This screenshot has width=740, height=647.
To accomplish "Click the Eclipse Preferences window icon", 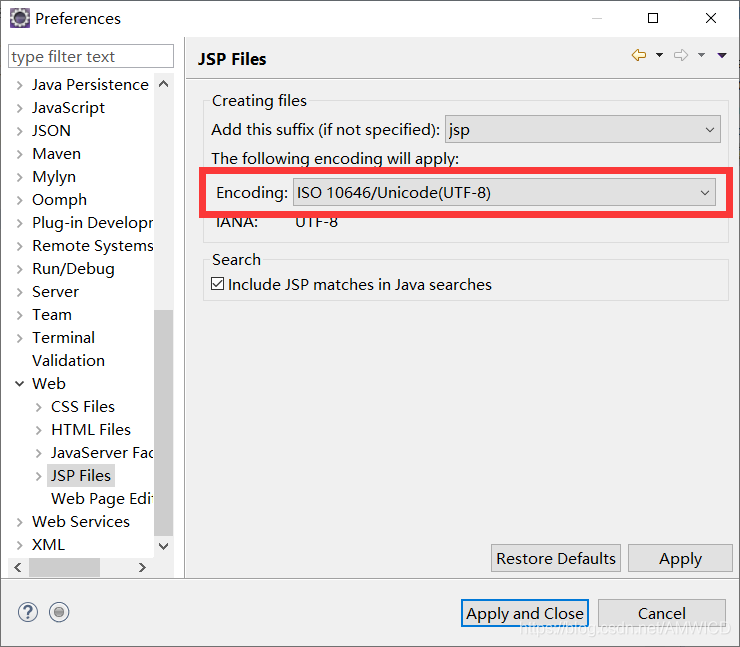I will (x=20, y=18).
